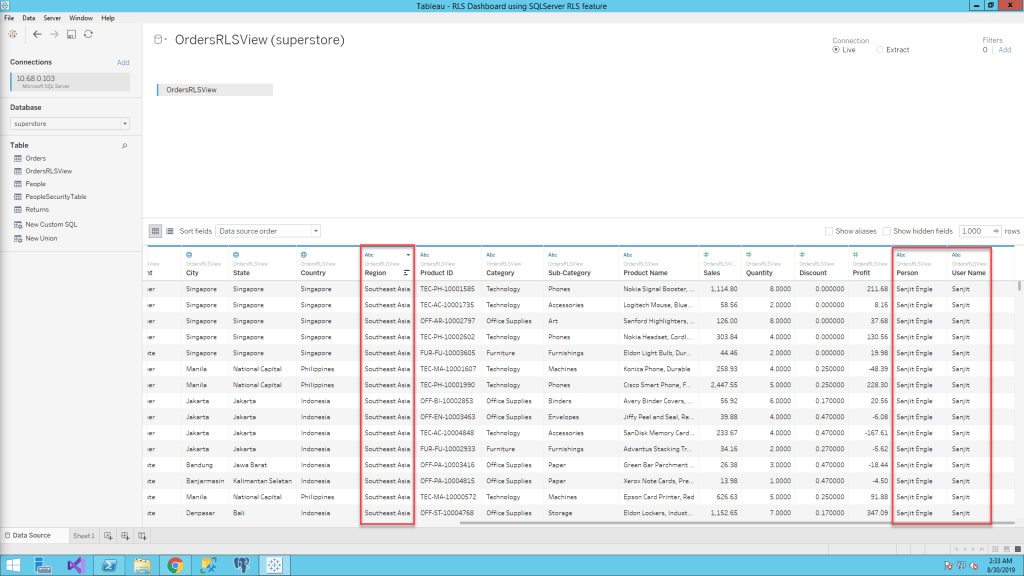The height and width of the screenshot is (576, 1024).
Task: Add a new worksheet
Action: pos(109,536)
